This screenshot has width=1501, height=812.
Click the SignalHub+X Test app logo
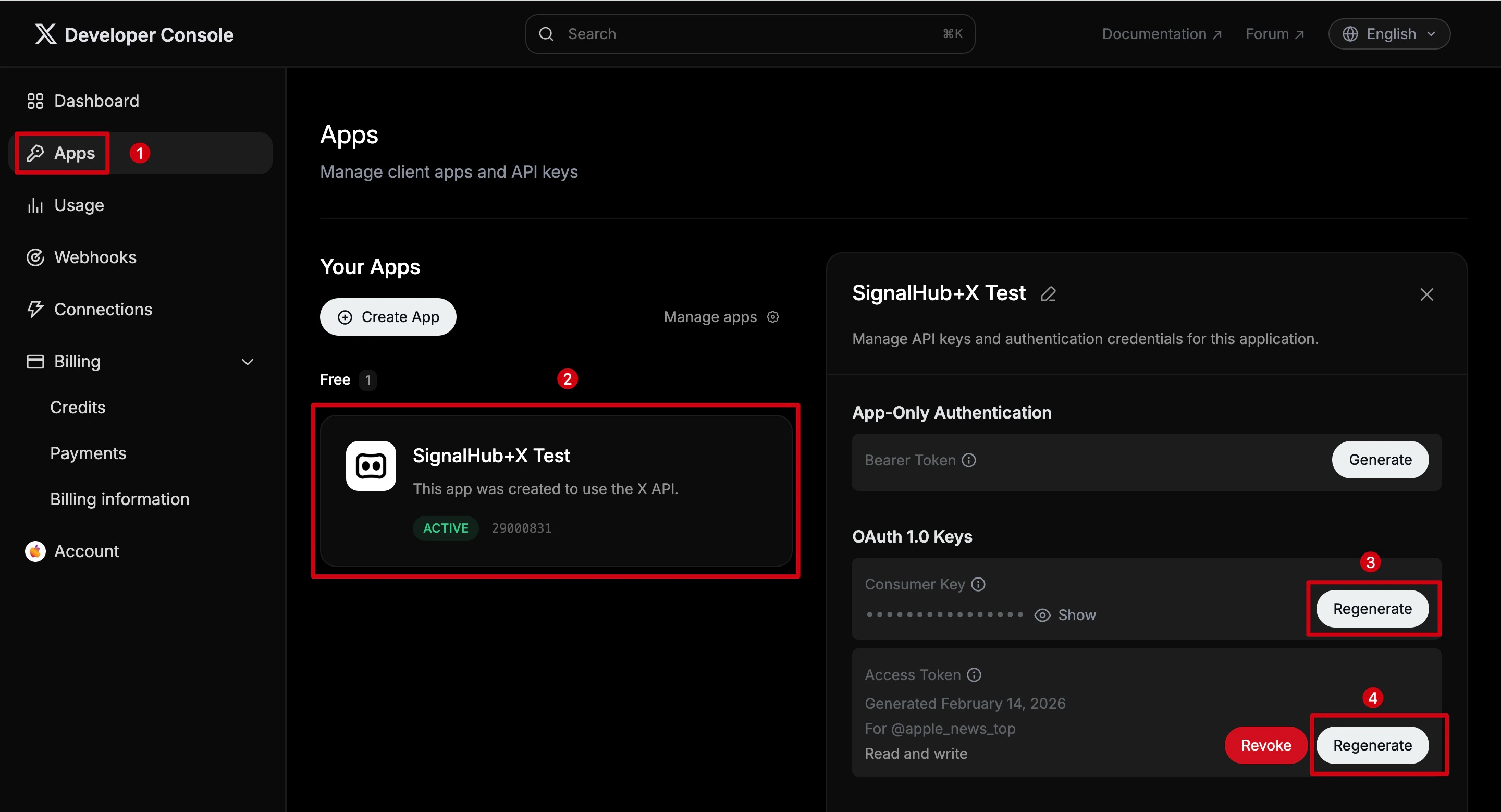(x=371, y=465)
